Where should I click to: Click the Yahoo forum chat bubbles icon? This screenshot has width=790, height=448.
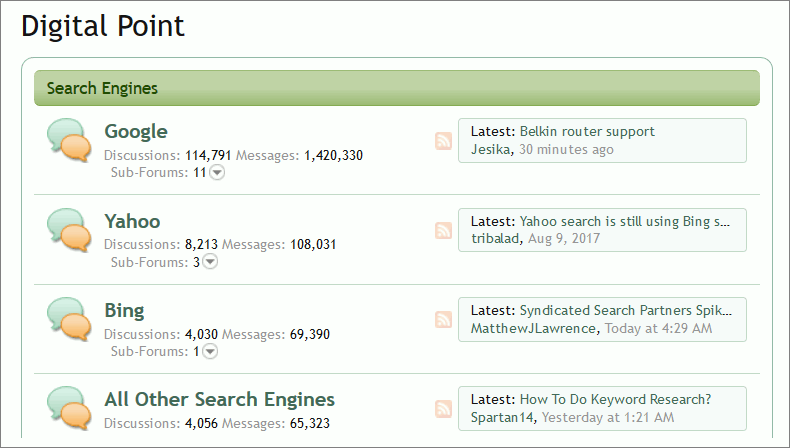(69, 230)
